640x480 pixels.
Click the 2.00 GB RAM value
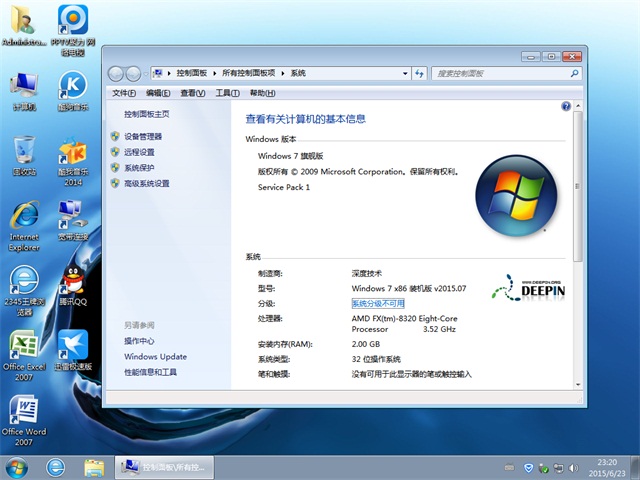pyautogui.click(x=366, y=344)
